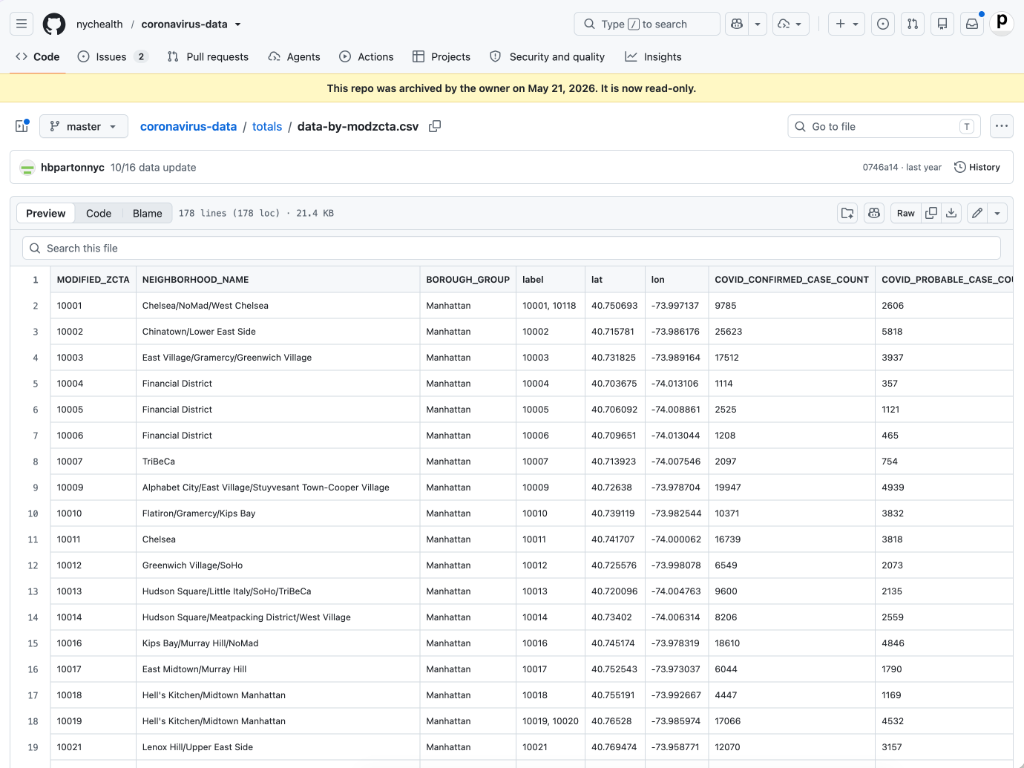Open the notifications inbox
The image size is (1024, 768).
point(972,24)
